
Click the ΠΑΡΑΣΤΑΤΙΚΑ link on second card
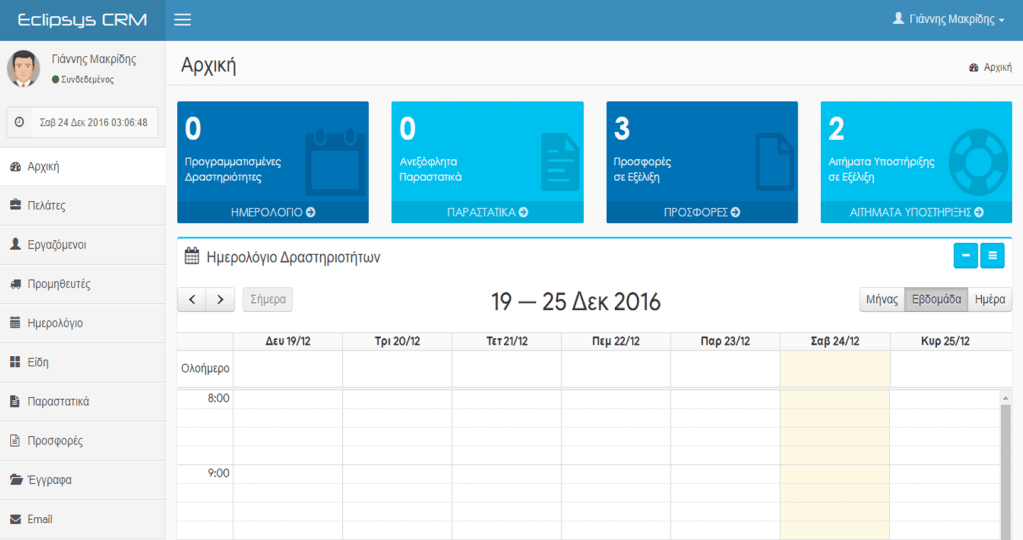(x=487, y=212)
